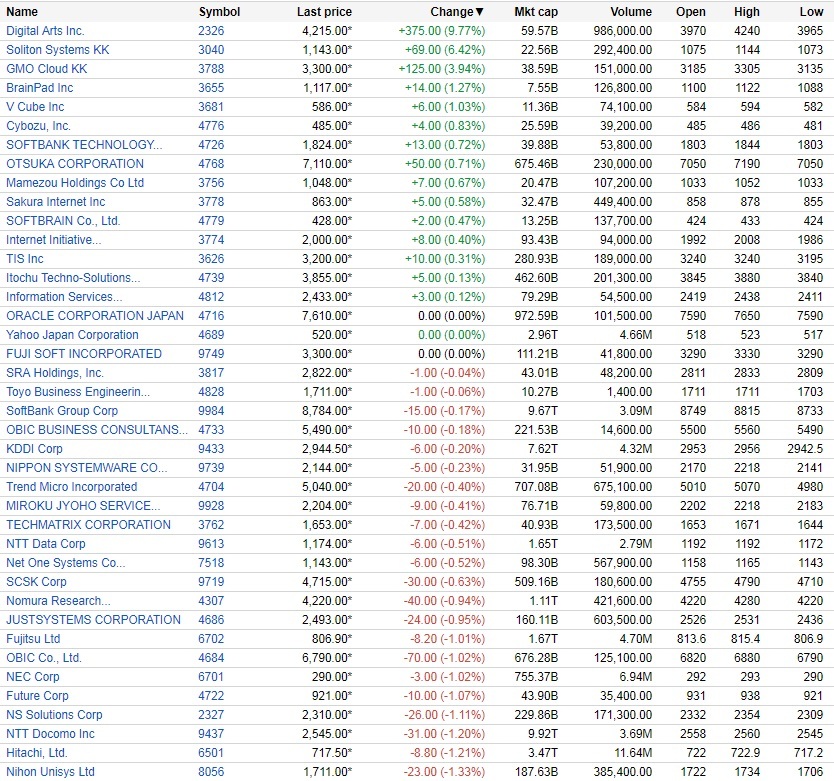
Task: Open OTSUKA CORPORATION link
Action: pos(75,164)
